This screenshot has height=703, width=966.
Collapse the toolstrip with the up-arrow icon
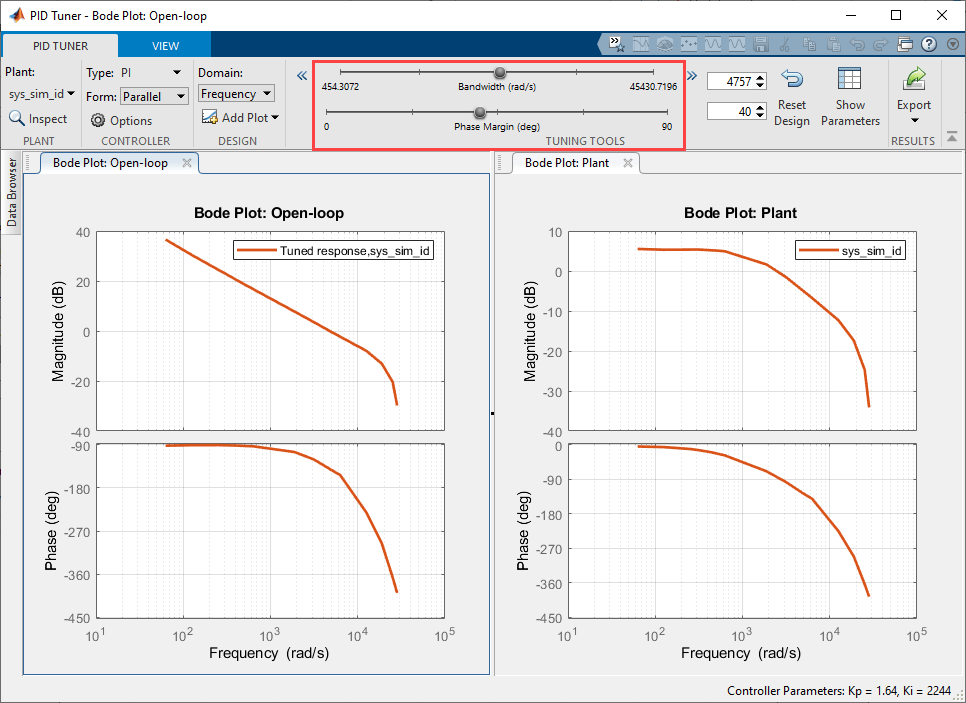tap(952, 137)
